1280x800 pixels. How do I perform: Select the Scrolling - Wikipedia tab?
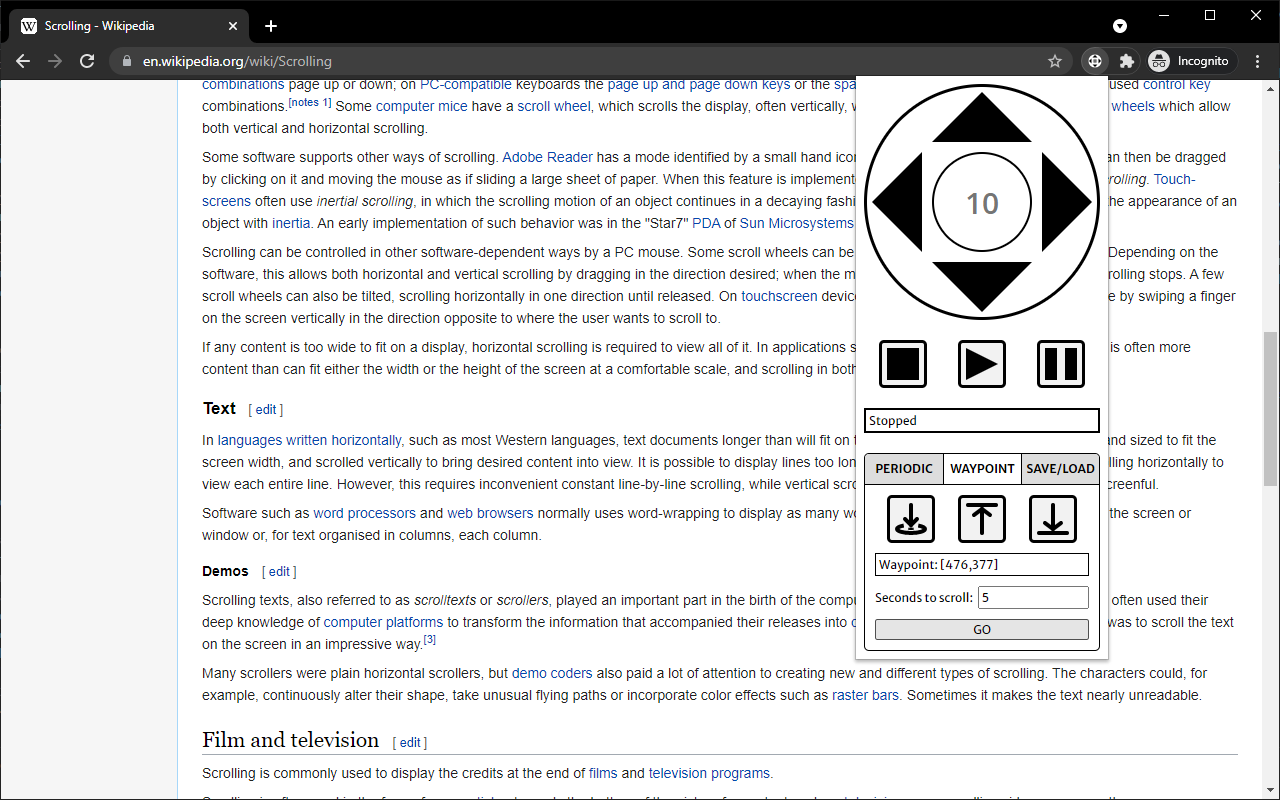tap(130, 26)
